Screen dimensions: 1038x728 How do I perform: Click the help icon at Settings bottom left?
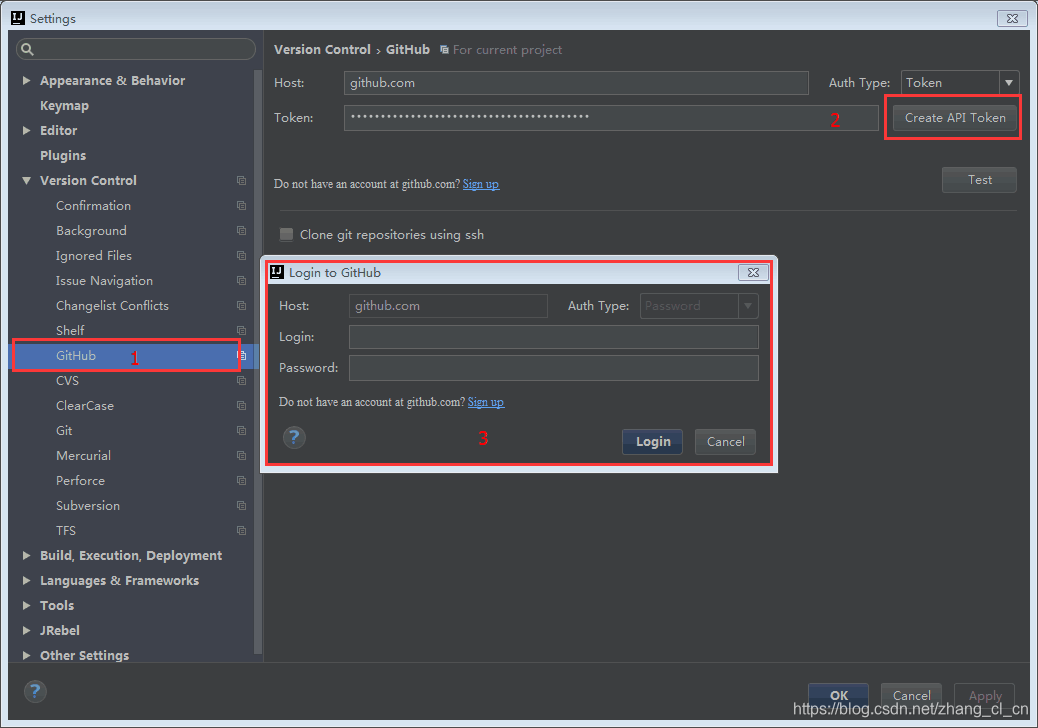(35, 692)
